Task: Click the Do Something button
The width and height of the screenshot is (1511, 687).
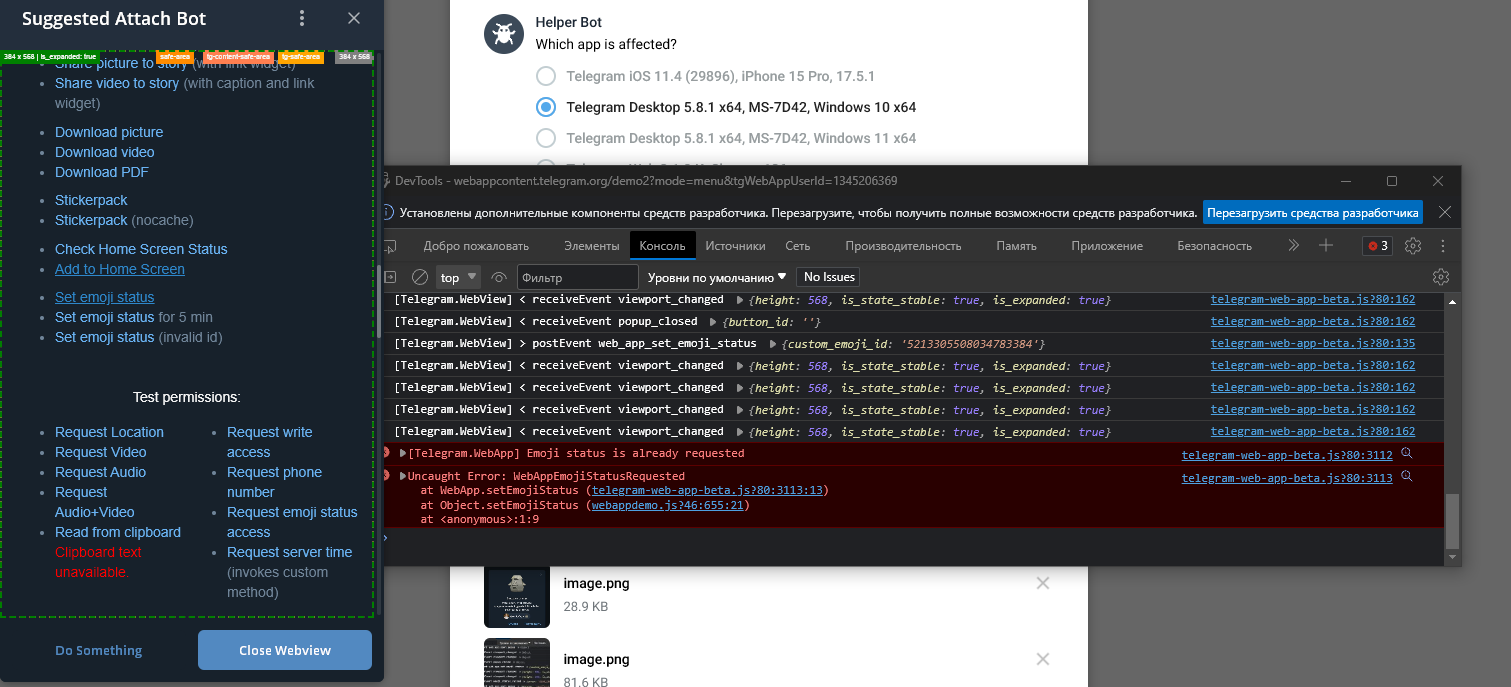Action: [98, 650]
